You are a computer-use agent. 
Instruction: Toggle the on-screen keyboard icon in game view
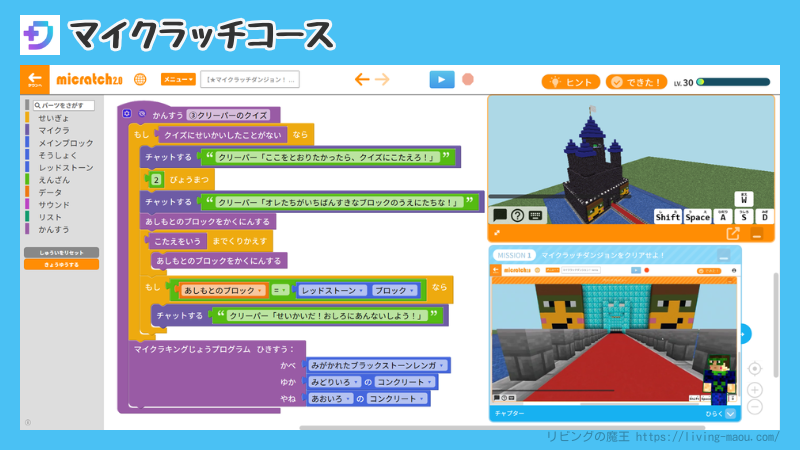(535, 215)
